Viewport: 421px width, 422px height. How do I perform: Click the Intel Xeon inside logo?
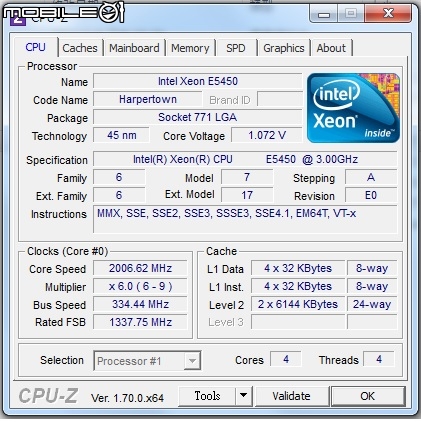click(x=353, y=108)
